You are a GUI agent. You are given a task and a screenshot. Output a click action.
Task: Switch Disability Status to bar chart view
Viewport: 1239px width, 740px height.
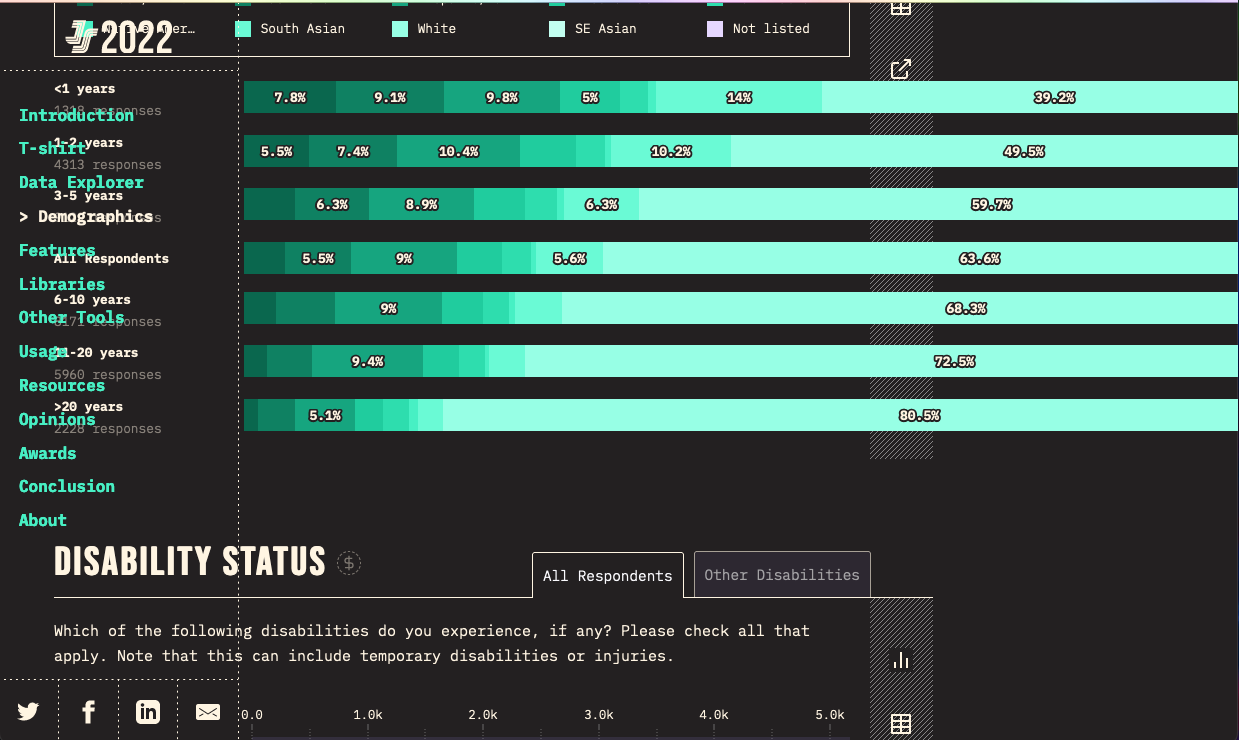point(901,660)
